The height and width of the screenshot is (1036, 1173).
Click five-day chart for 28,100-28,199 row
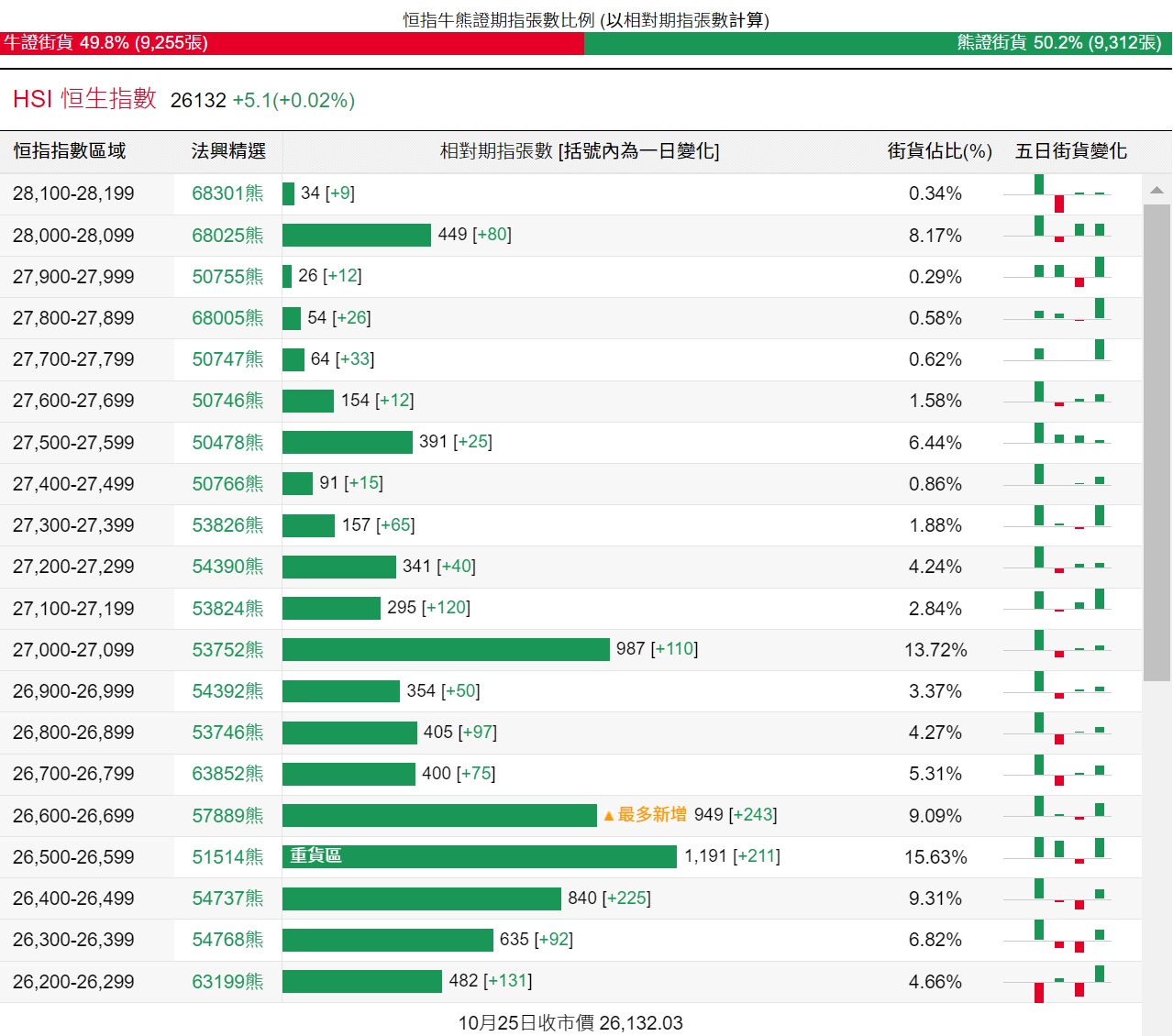coord(1058,194)
